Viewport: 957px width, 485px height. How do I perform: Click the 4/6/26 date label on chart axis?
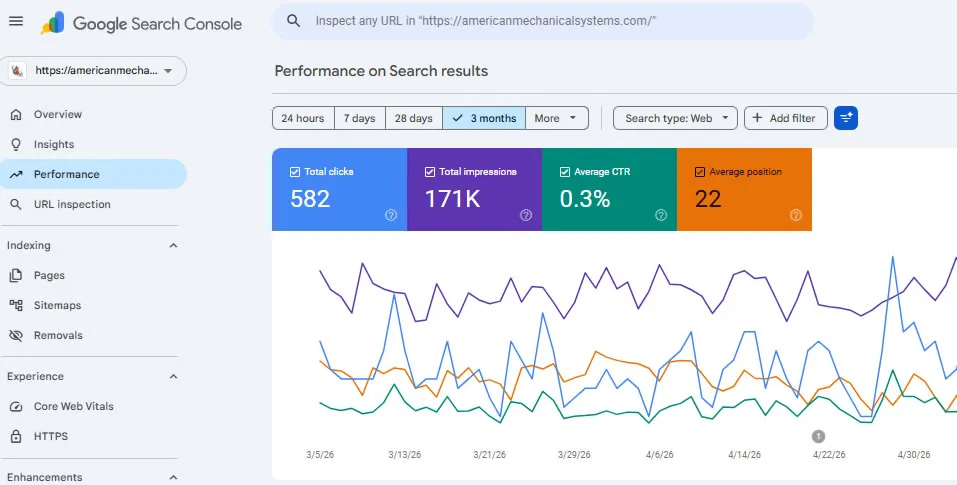pos(659,455)
